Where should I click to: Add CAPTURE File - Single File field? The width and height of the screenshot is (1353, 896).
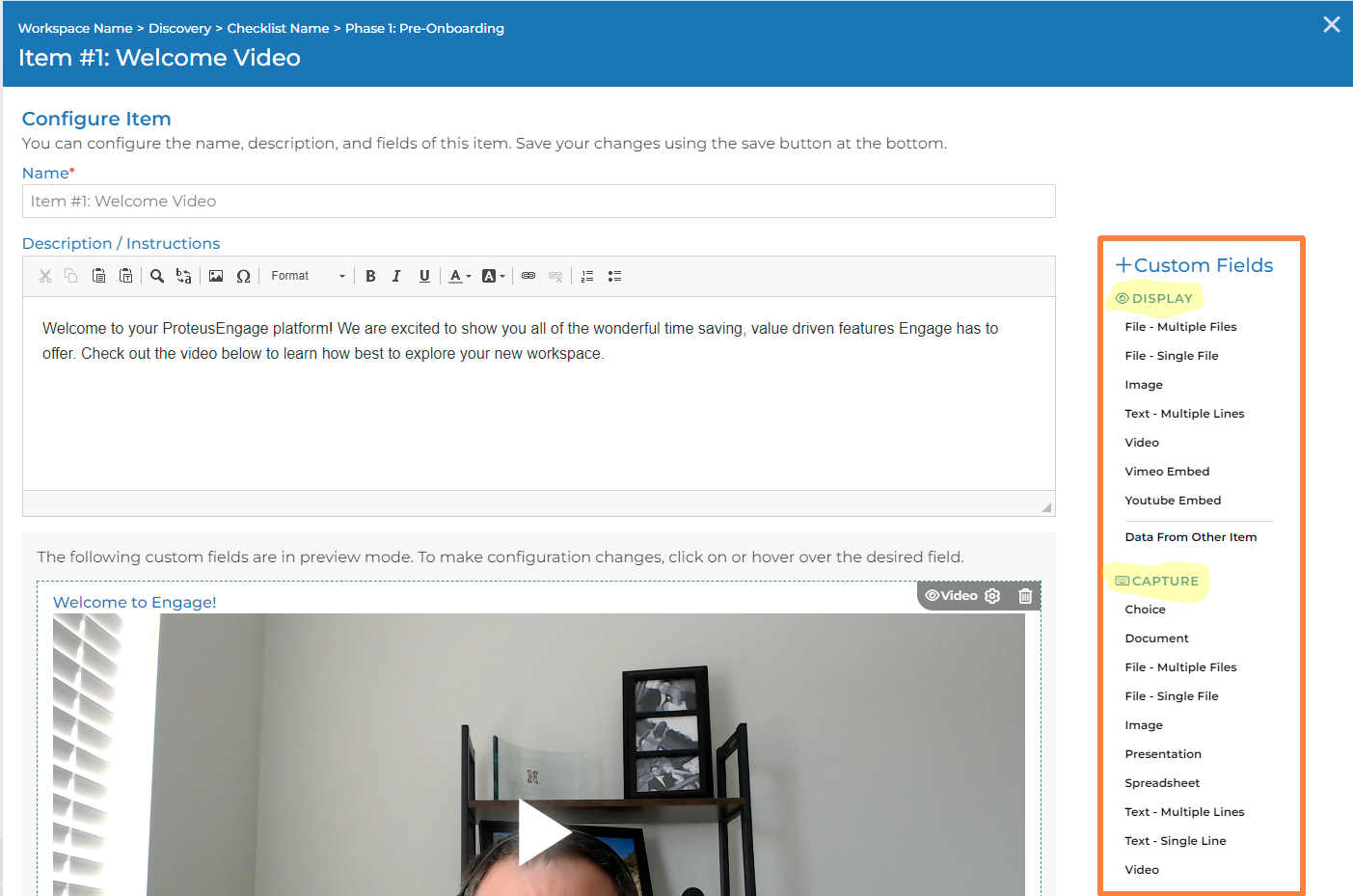(1172, 696)
